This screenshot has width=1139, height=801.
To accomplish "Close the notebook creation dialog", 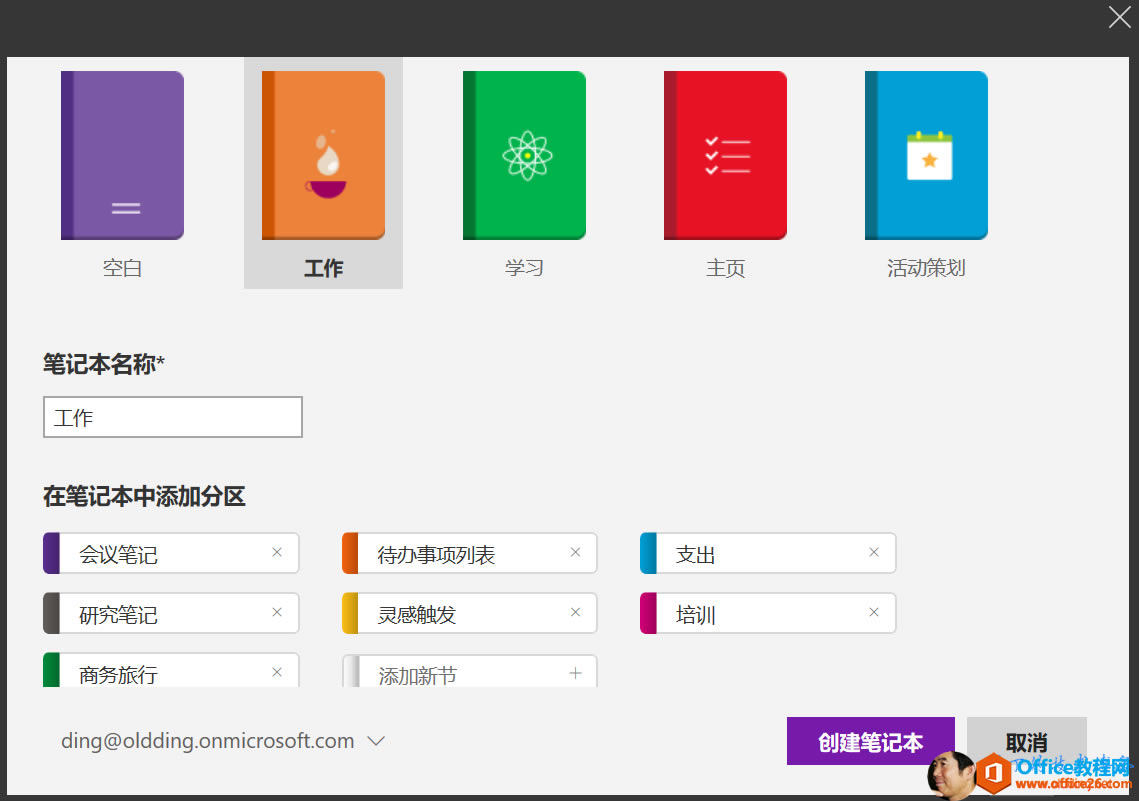I will click(1119, 17).
